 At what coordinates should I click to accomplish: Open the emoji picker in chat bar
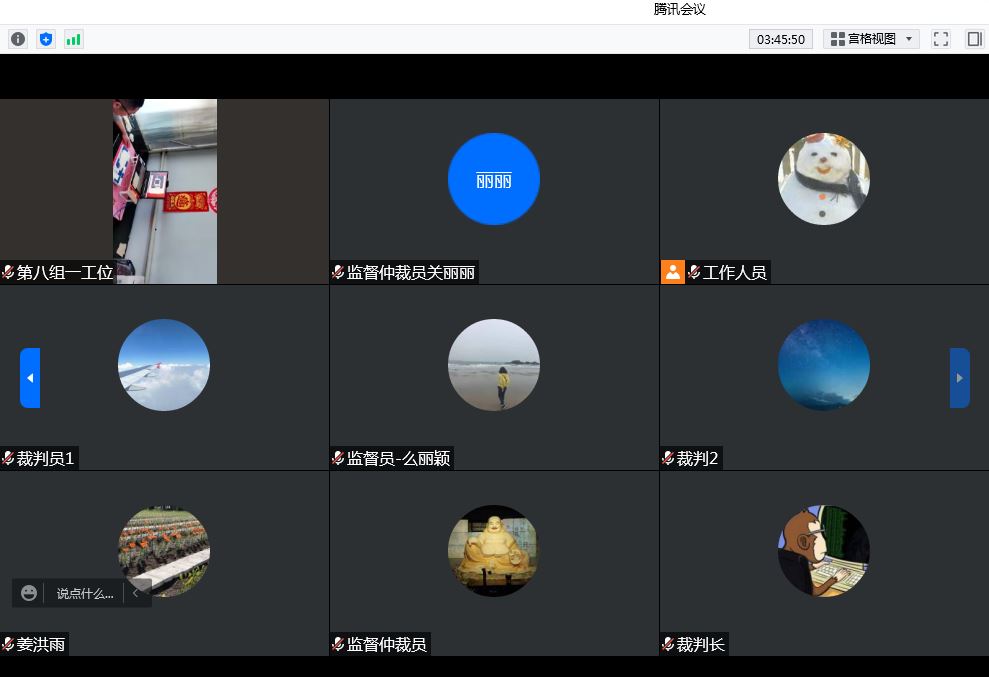29,593
